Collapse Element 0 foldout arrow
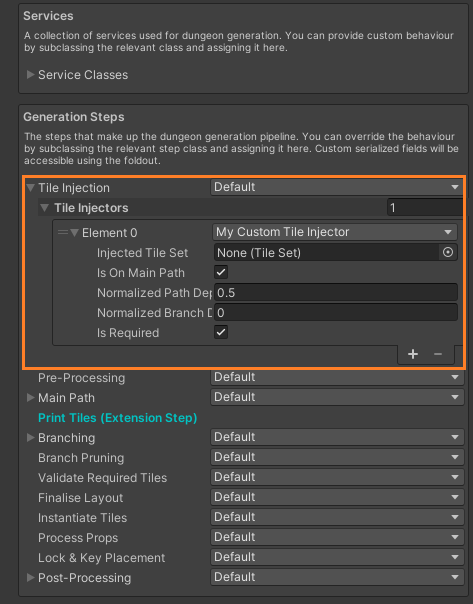The height and width of the screenshot is (604, 473). click(x=75, y=232)
